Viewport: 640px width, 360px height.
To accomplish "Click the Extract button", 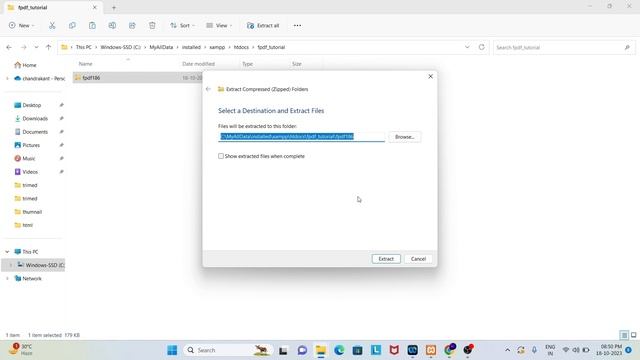I will click(x=386, y=259).
